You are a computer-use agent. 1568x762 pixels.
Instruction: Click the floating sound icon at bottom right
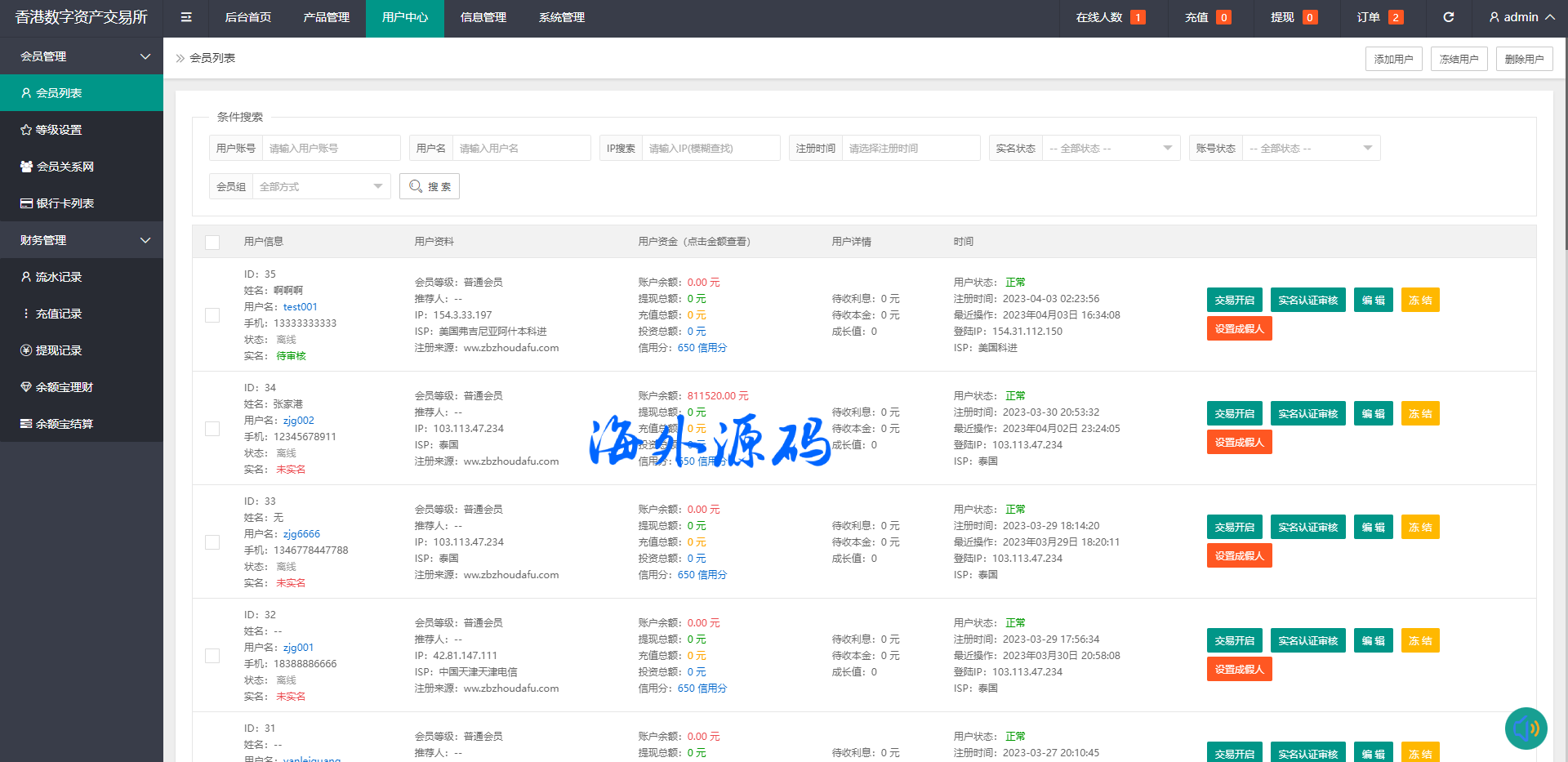(x=1526, y=728)
